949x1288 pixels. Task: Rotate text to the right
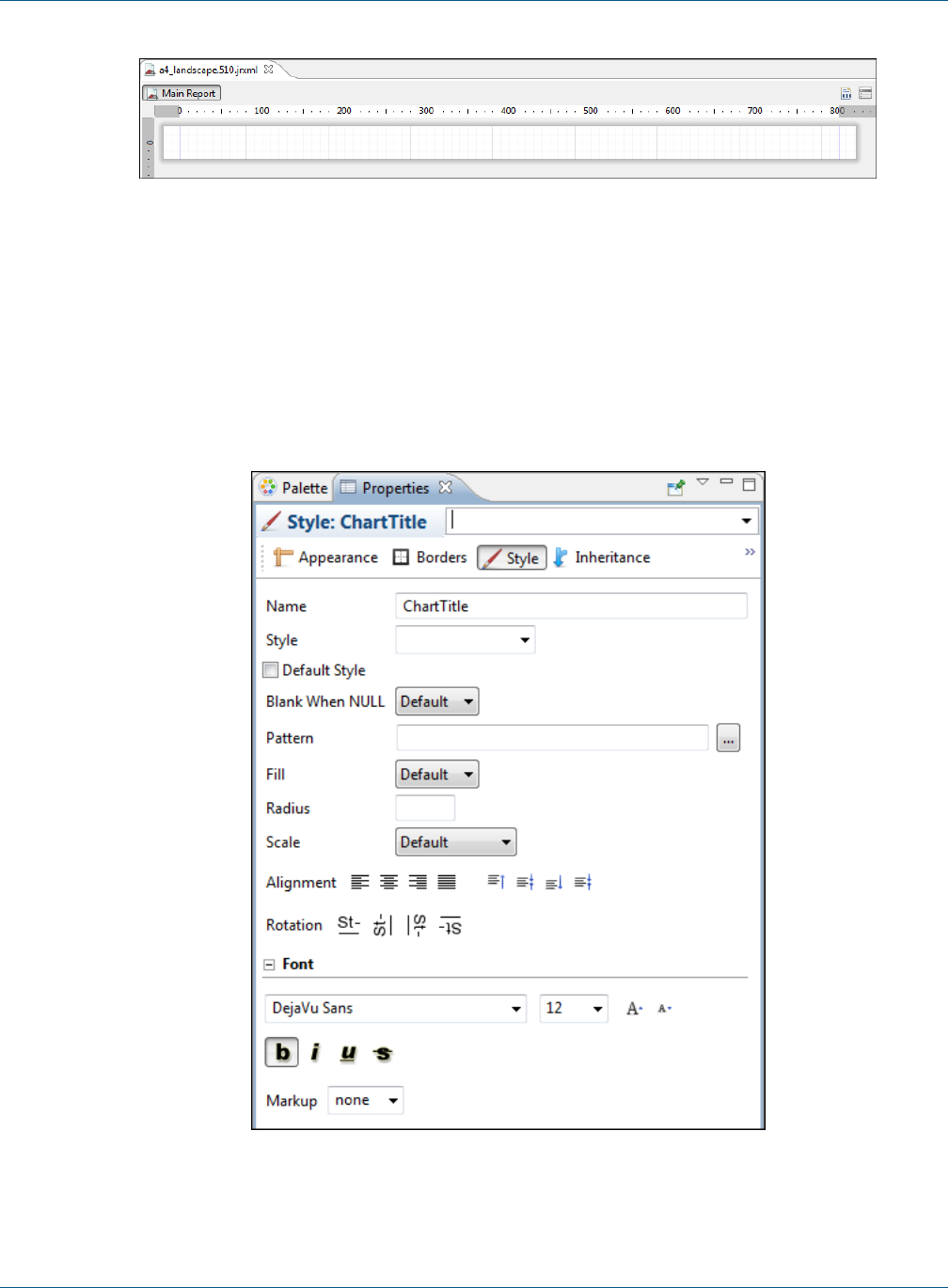click(x=417, y=925)
